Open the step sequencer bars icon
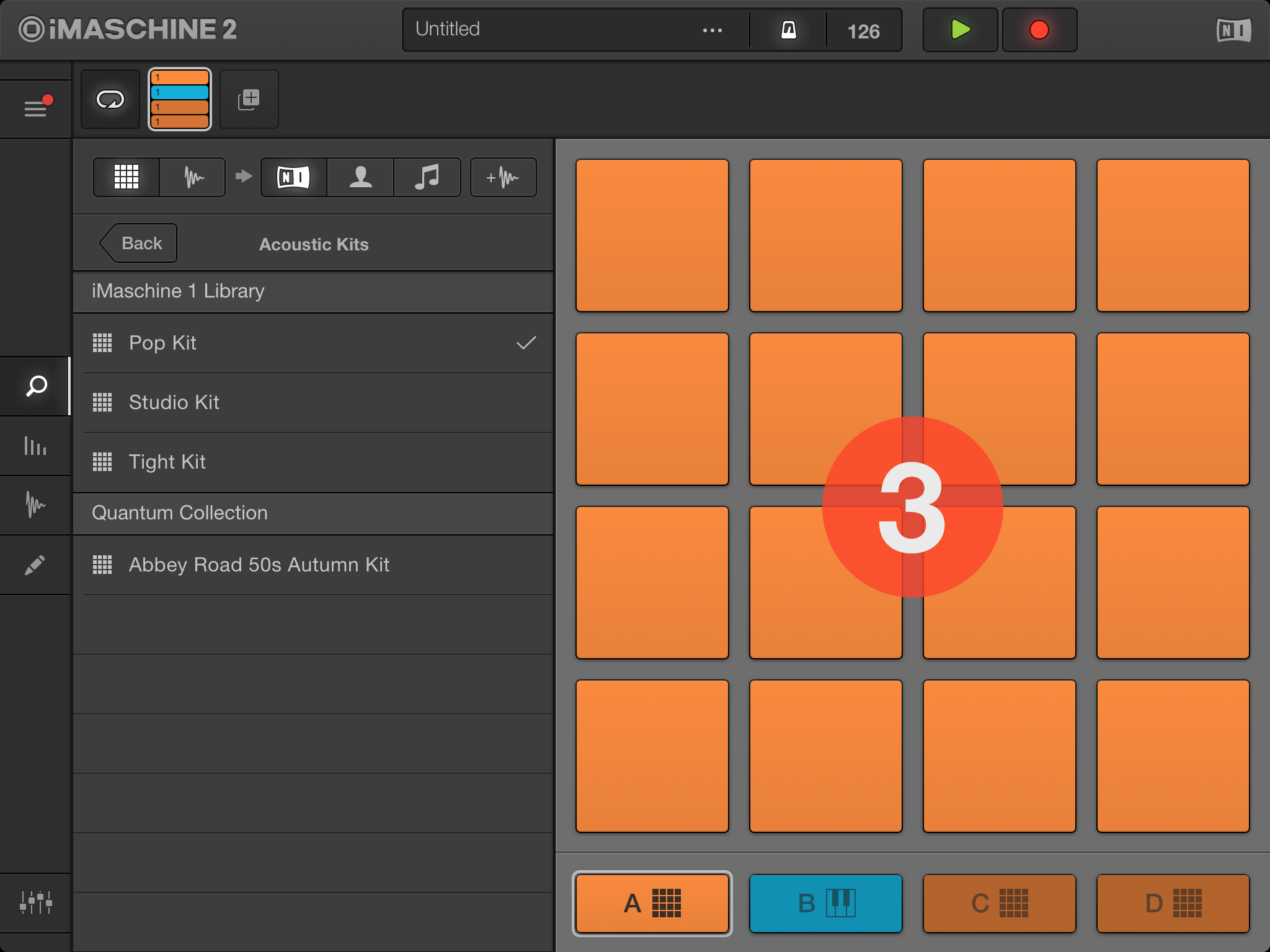The height and width of the screenshot is (952, 1270). pos(35,446)
